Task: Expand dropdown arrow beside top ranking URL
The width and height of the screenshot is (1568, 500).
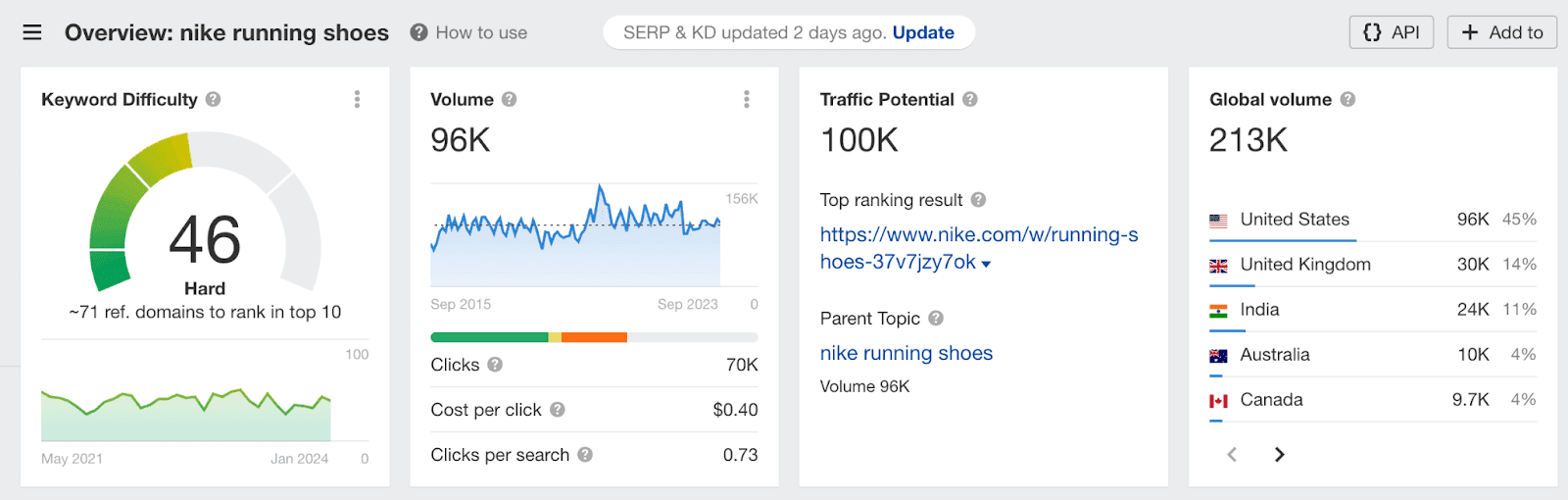Action: 986,264
